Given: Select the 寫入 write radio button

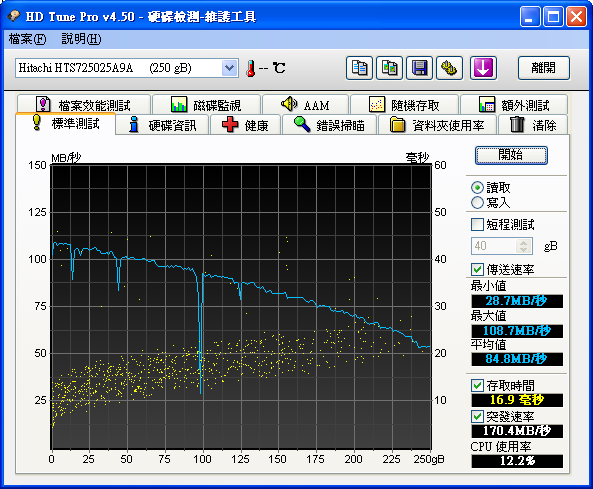Looking at the screenshot, I should click(477, 203).
